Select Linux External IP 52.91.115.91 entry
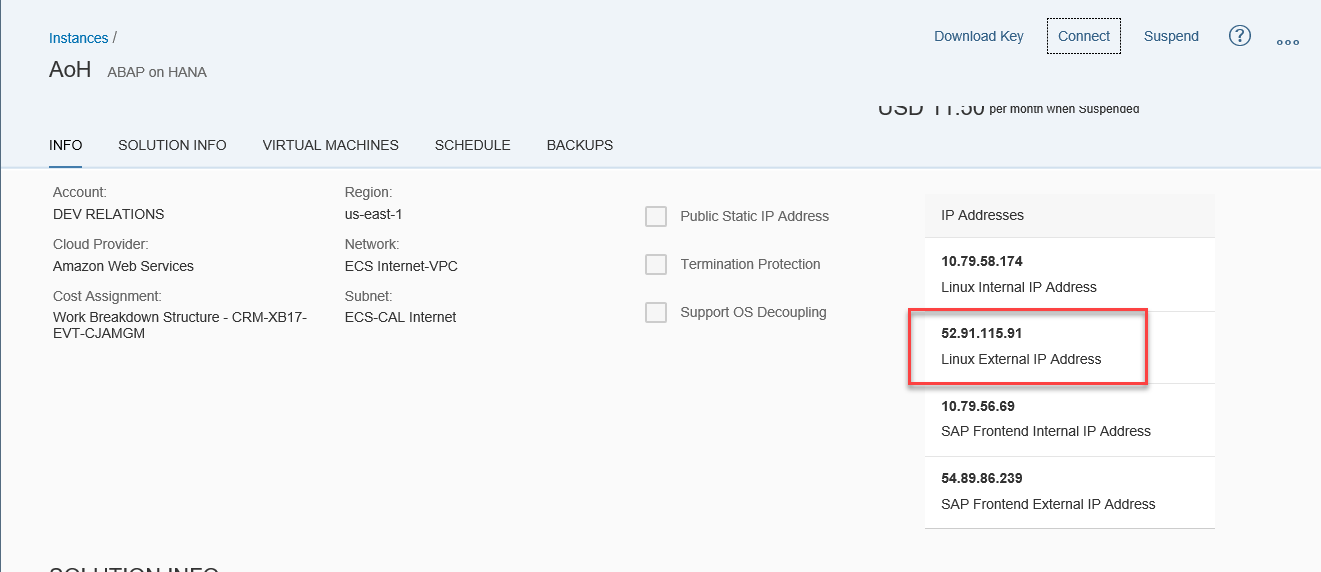Viewport: 1321px width, 572px height. click(1070, 346)
